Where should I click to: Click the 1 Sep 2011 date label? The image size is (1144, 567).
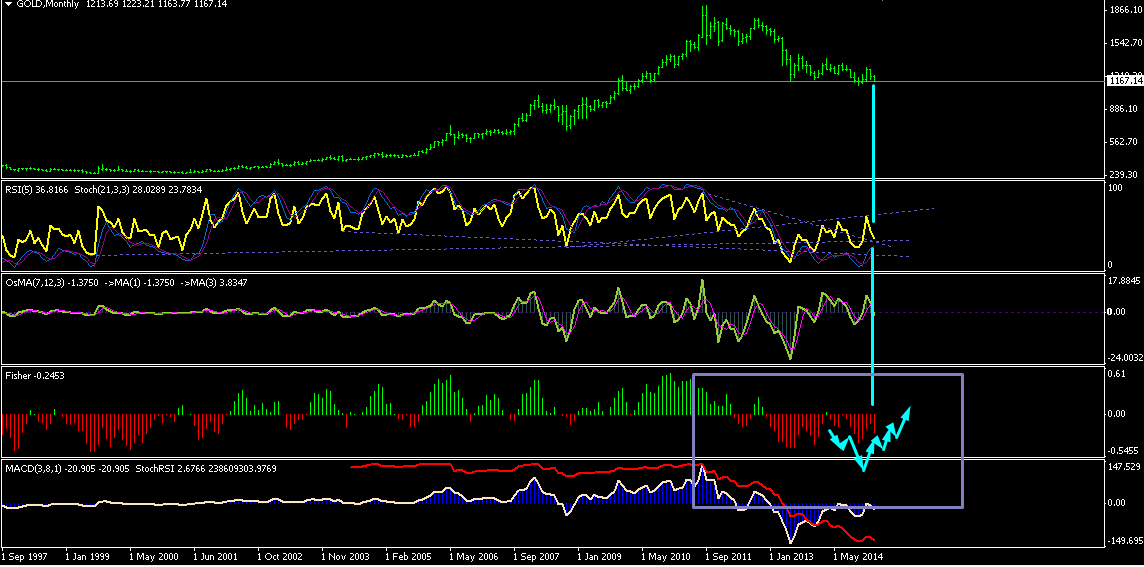click(x=728, y=557)
